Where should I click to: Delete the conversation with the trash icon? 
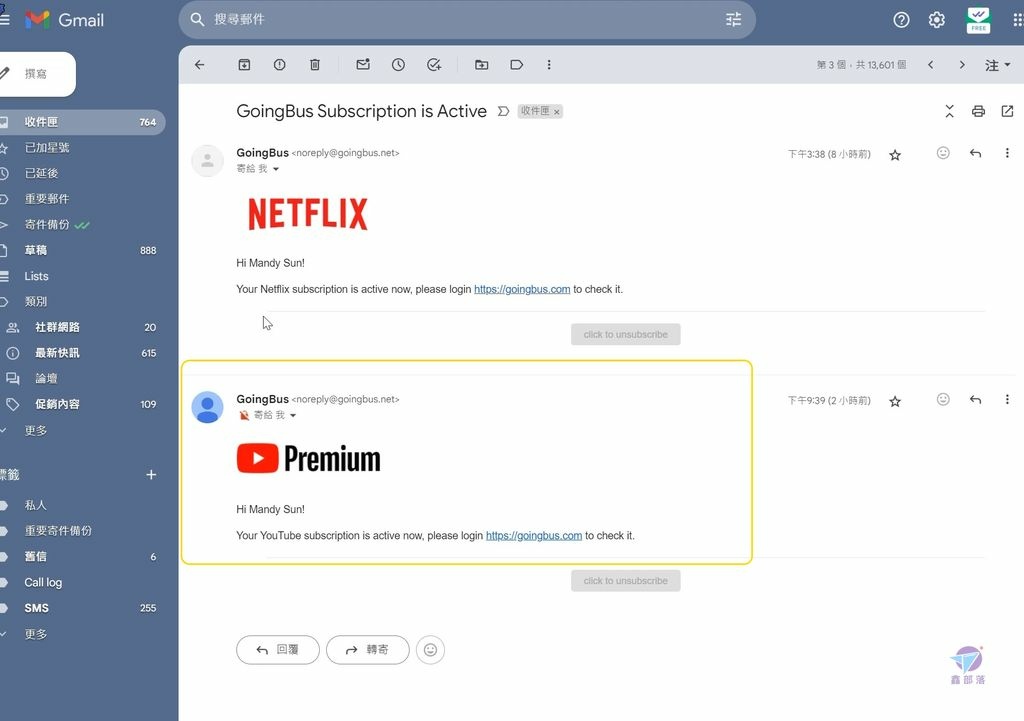click(x=315, y=65)
